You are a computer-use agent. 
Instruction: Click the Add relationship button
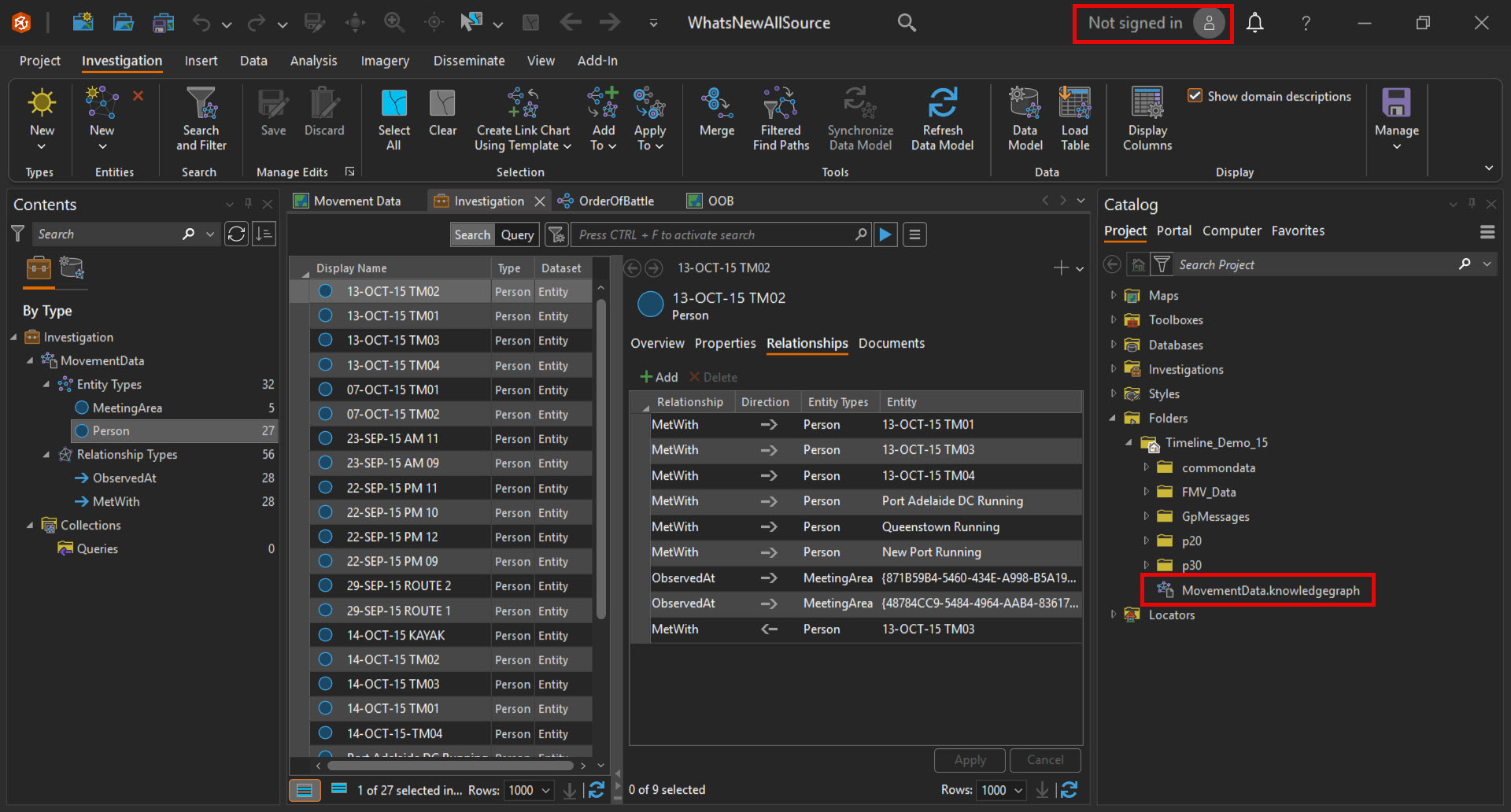pyautogui.click(x=659, y=377)
